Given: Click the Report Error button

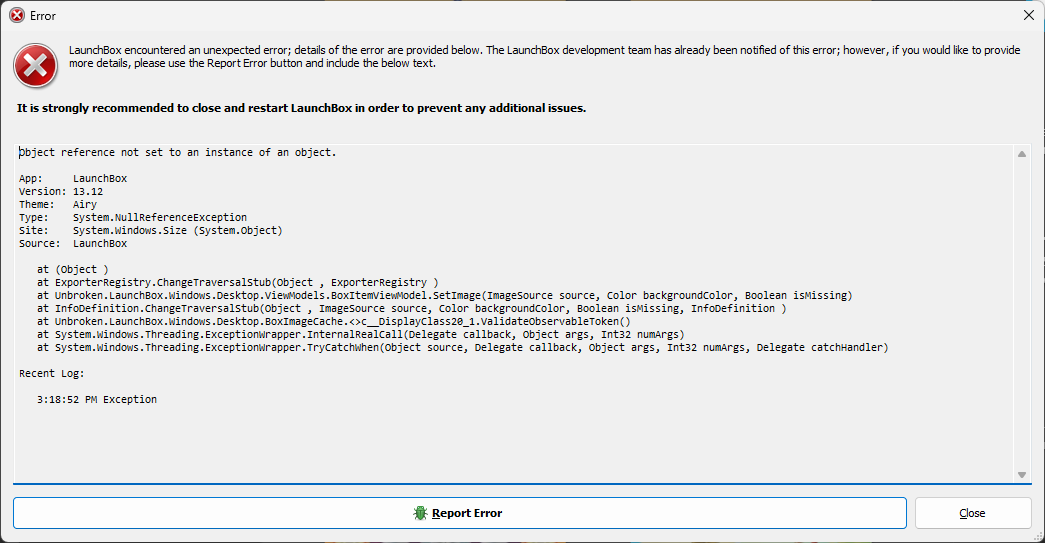Looking at the screenshot, I should point(460,513).
